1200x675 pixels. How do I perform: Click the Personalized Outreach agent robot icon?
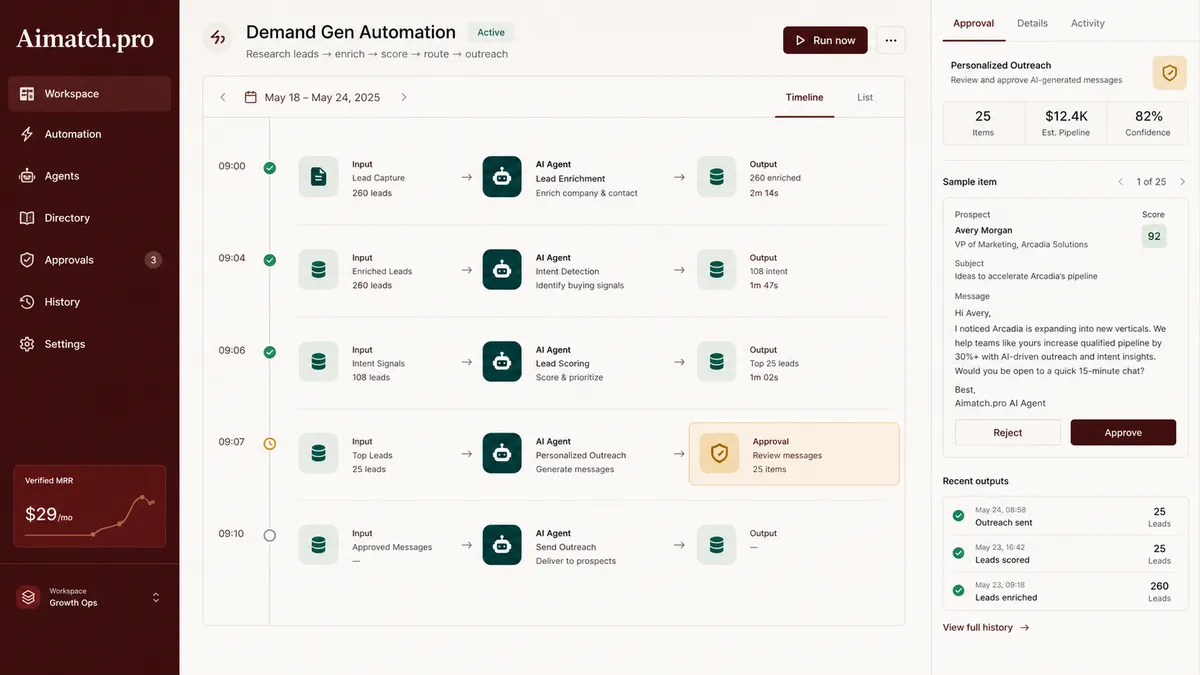click(x=502, y=453)
